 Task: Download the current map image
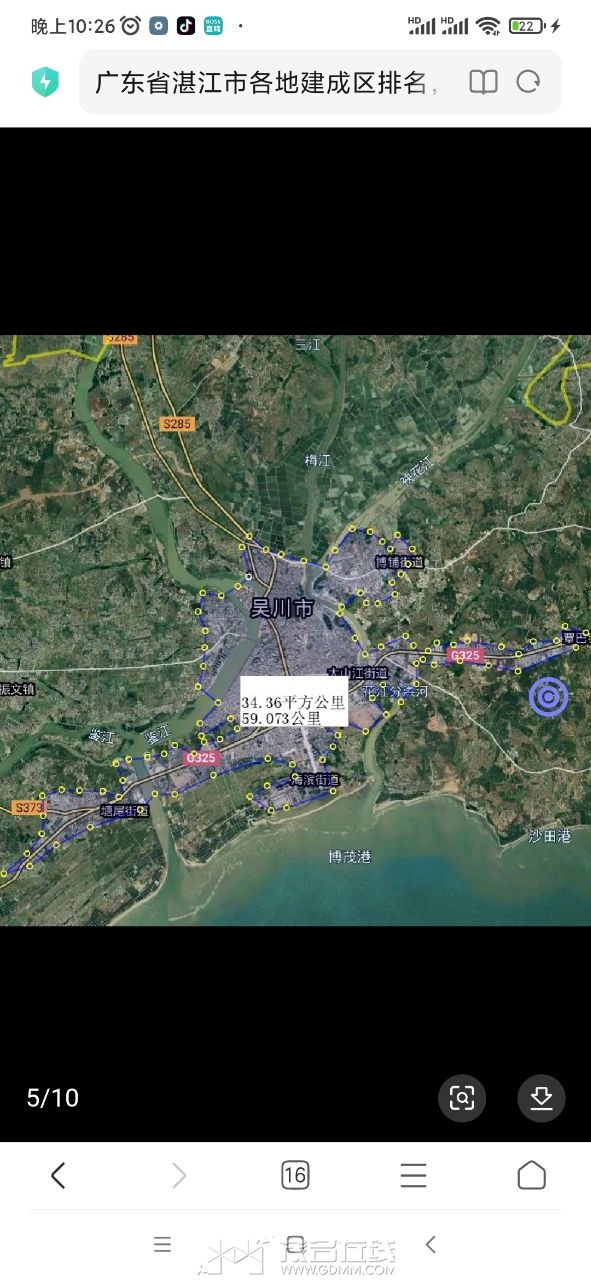point(541,1098)
